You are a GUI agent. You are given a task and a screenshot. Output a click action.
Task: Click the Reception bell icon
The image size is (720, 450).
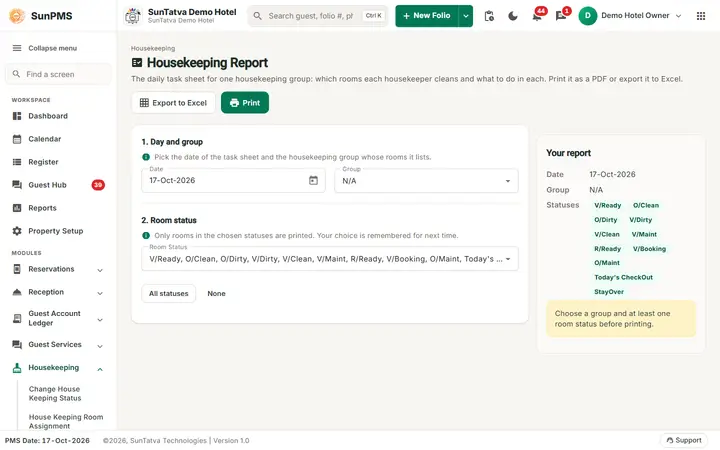click(17, 292)
